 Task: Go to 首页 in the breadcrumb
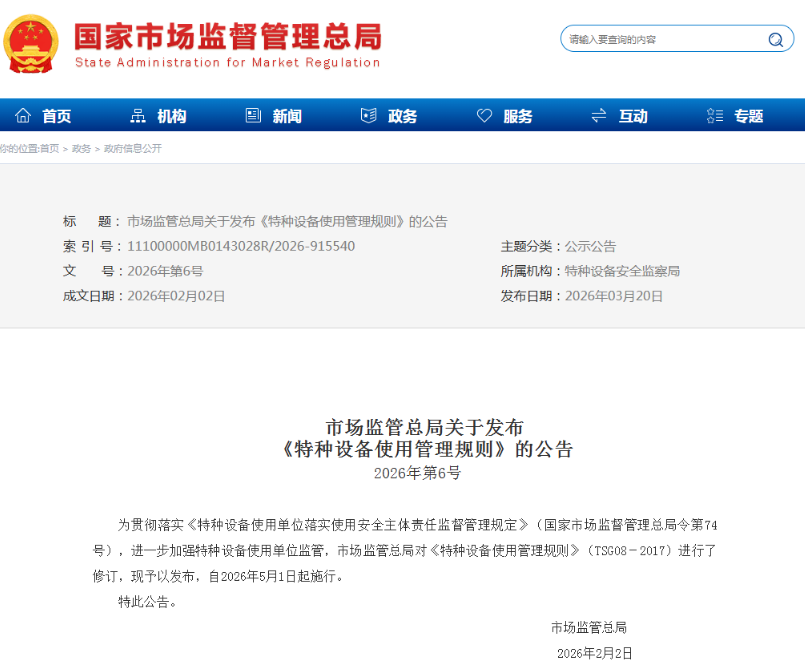(50, 149)
